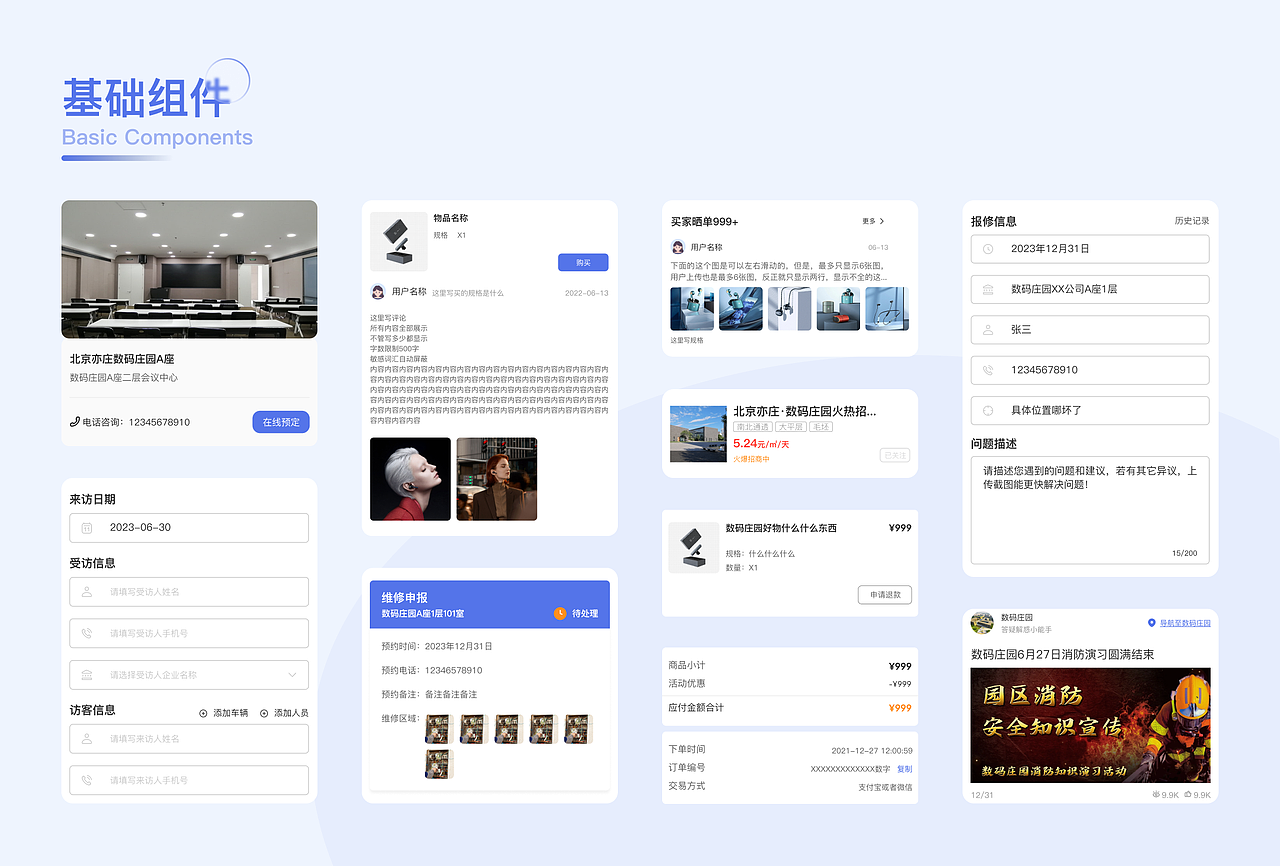This screenshot has width=1280, height=866.
Task: Open the neckband earphones photo in 买家晒单
Action: tap(887, 309)
